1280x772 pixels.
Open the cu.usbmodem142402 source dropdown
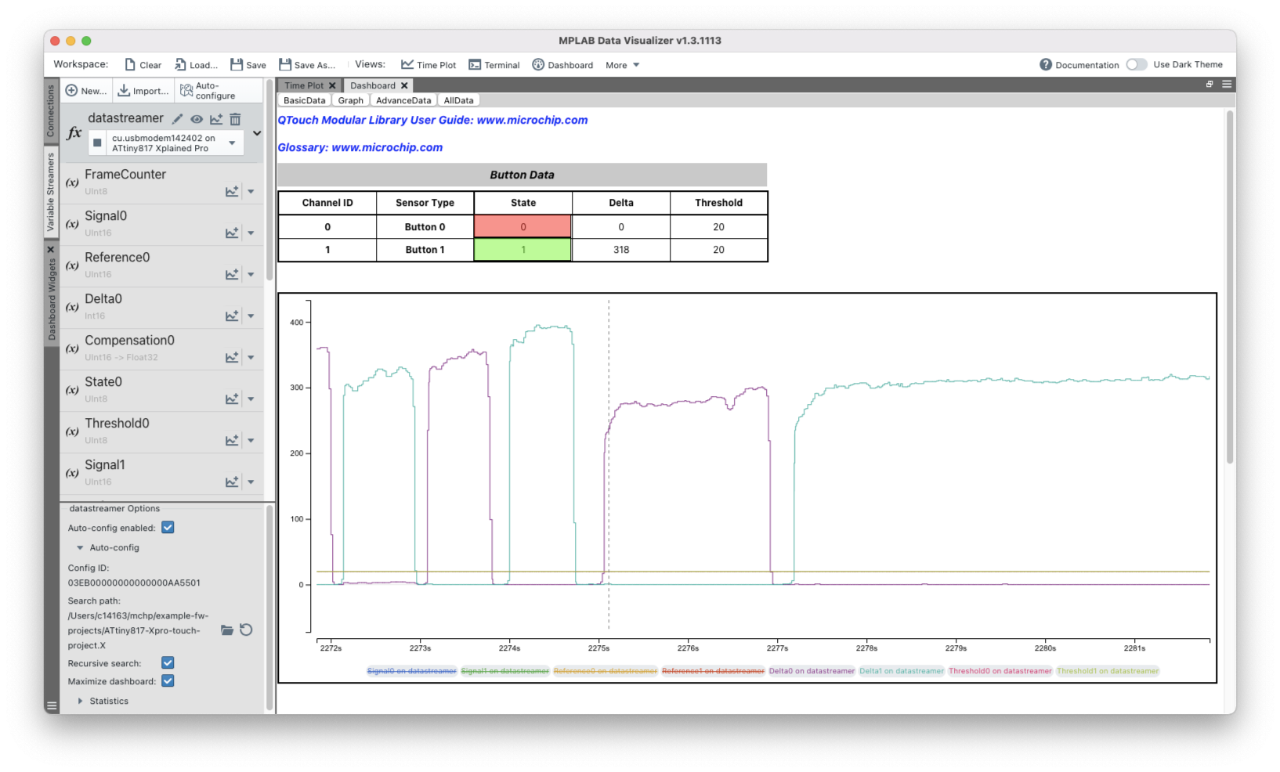tap(232, 143)
